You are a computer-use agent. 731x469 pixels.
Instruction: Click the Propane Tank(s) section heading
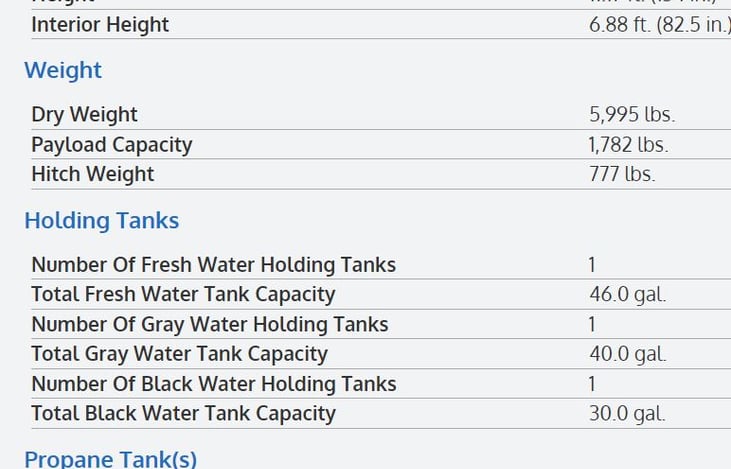(110, 459)
